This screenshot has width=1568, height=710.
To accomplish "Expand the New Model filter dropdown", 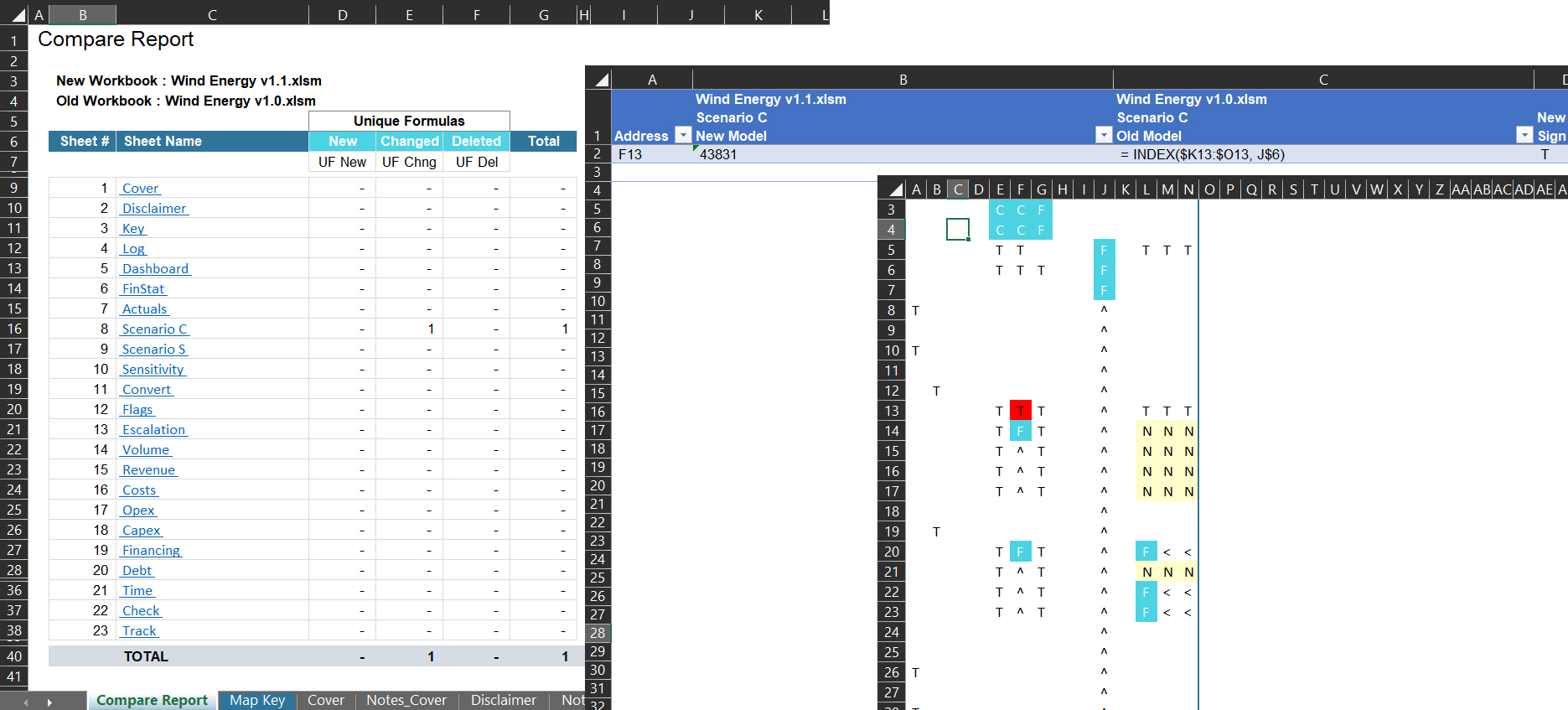I will [1103, 136].
